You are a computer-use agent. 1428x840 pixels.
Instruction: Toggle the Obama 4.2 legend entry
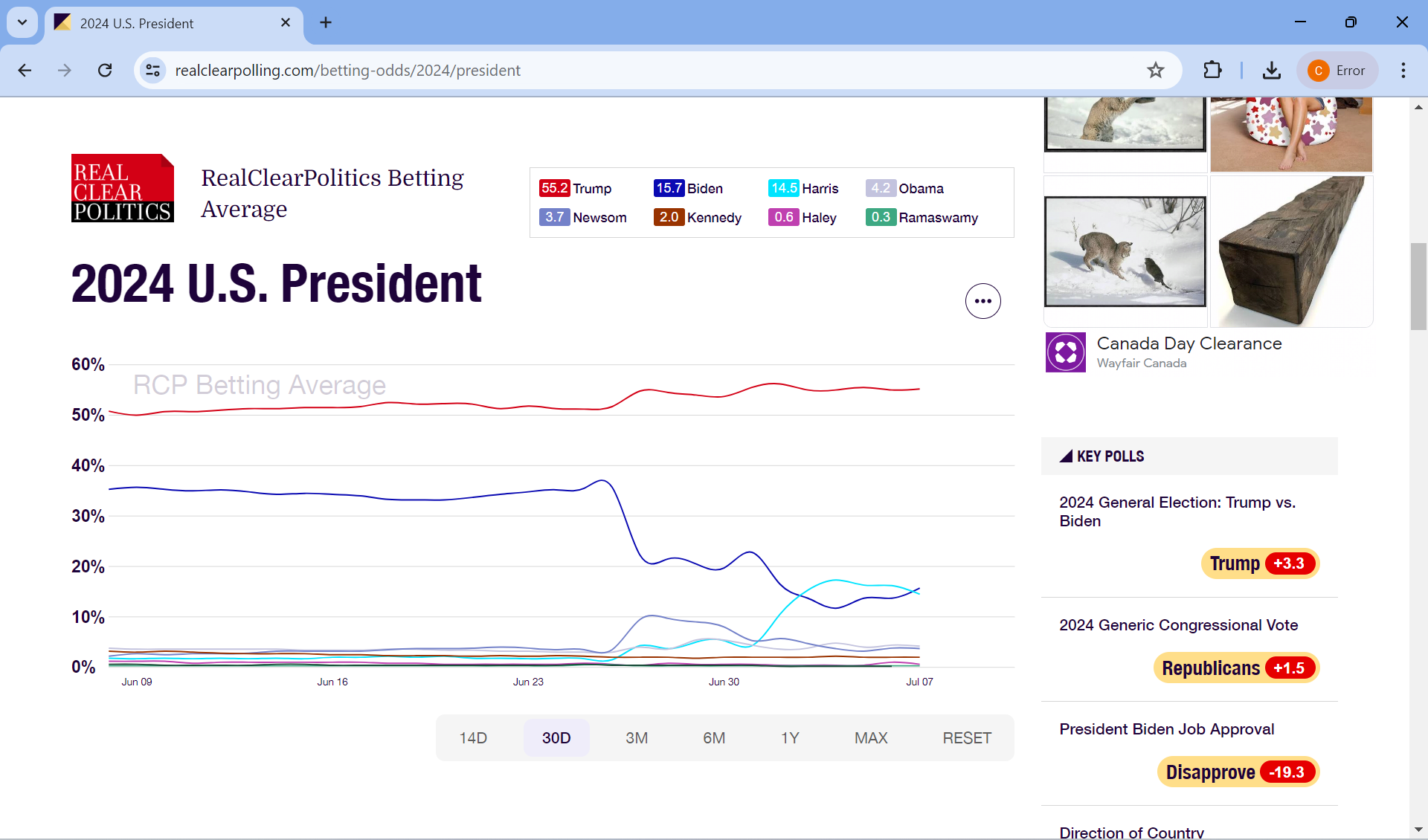[x=904, y=188]
